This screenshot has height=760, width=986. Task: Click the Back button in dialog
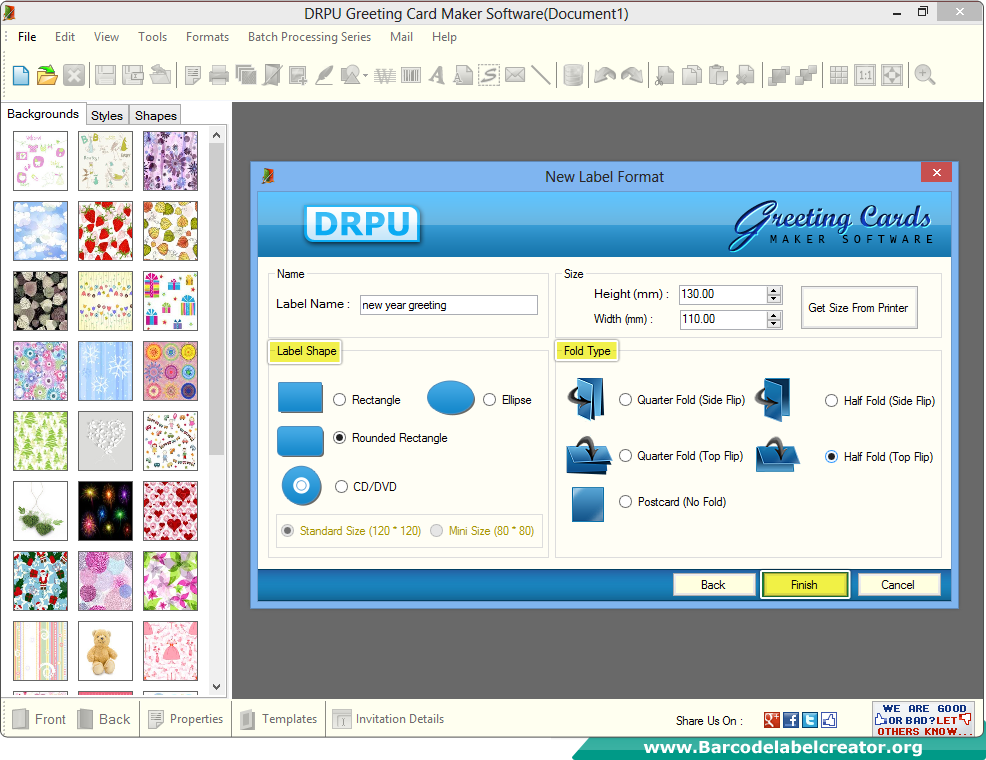713,585
